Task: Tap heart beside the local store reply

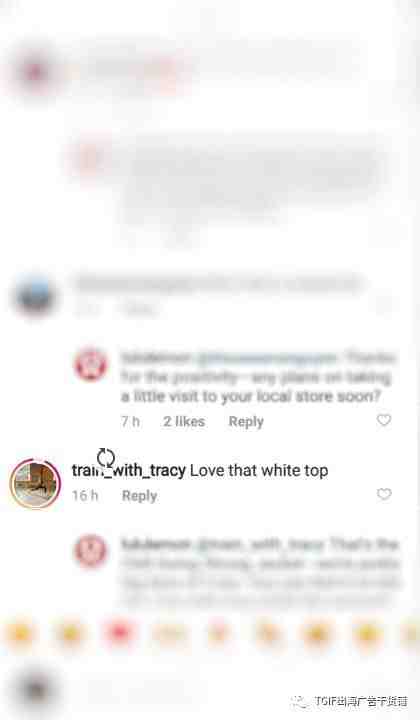Action: click(x=384, y=420)
